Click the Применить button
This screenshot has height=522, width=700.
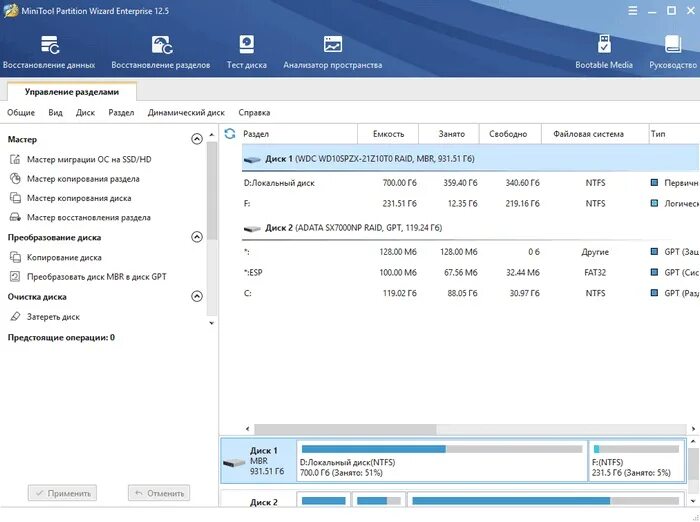coord(62,493)
